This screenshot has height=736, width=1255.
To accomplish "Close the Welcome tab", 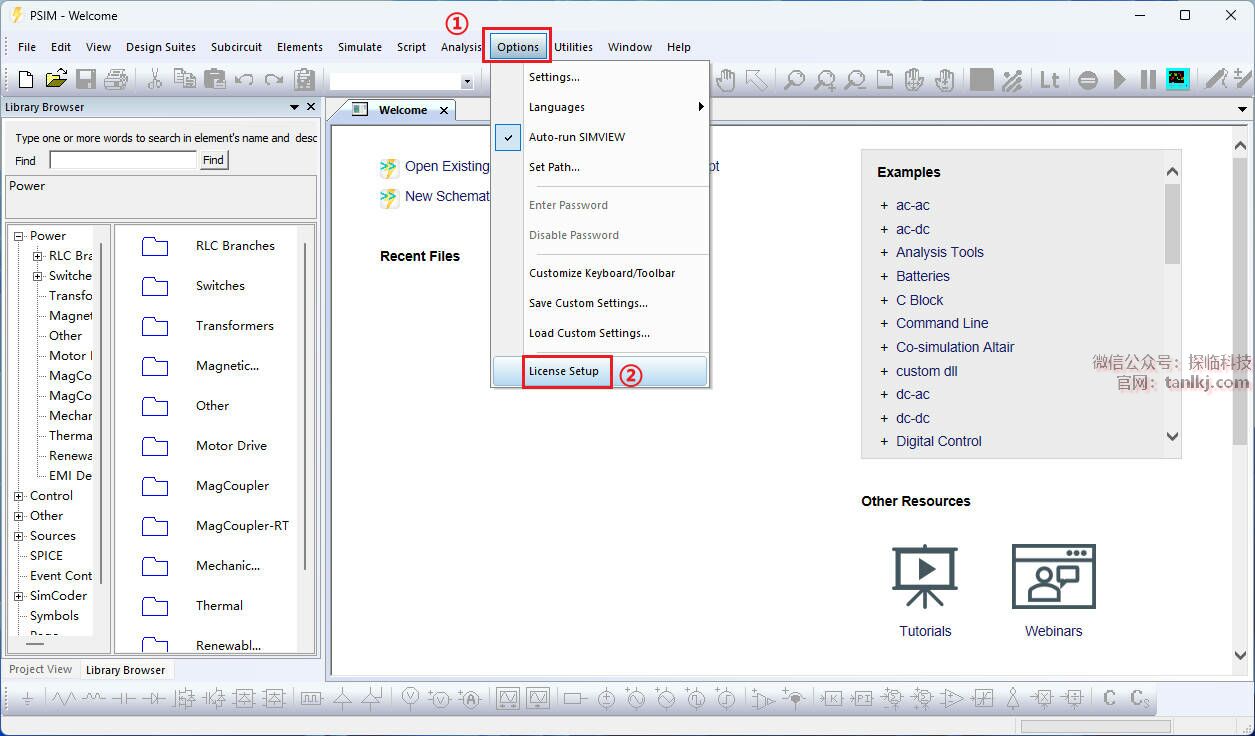I will pos(445,110).
